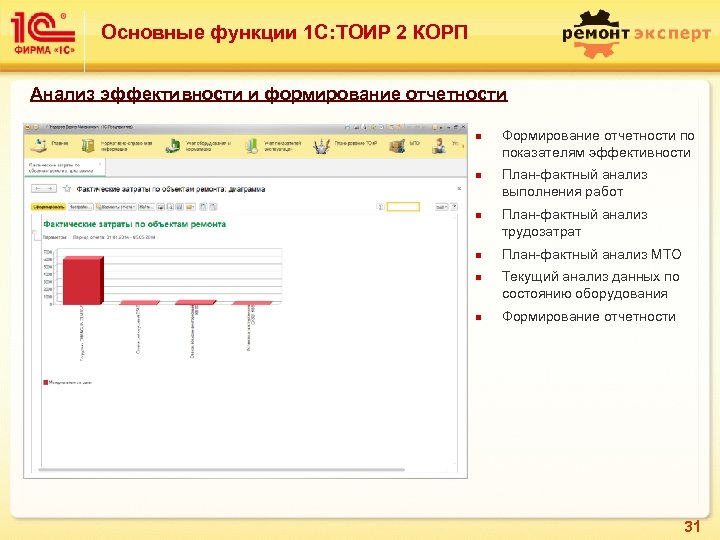Go back with the left arrow
720x540 pixels.
(38, 189)
